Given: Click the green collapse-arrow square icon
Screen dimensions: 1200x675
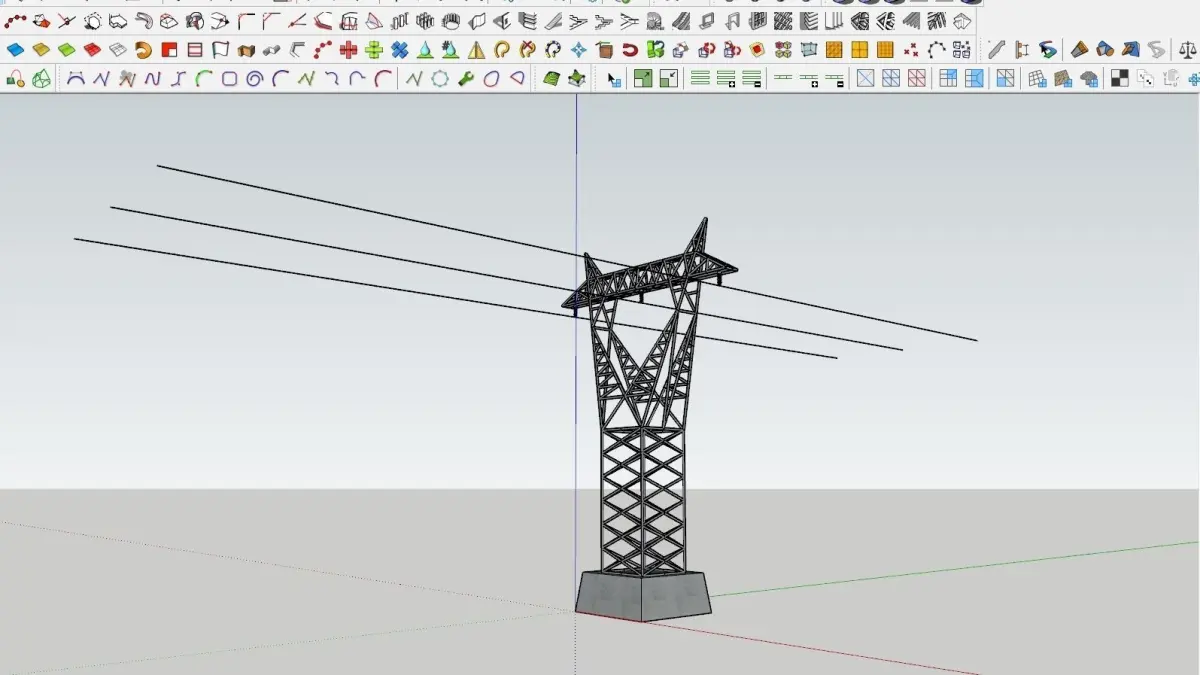Looking at the screenshot, I should tap(668, 78).
